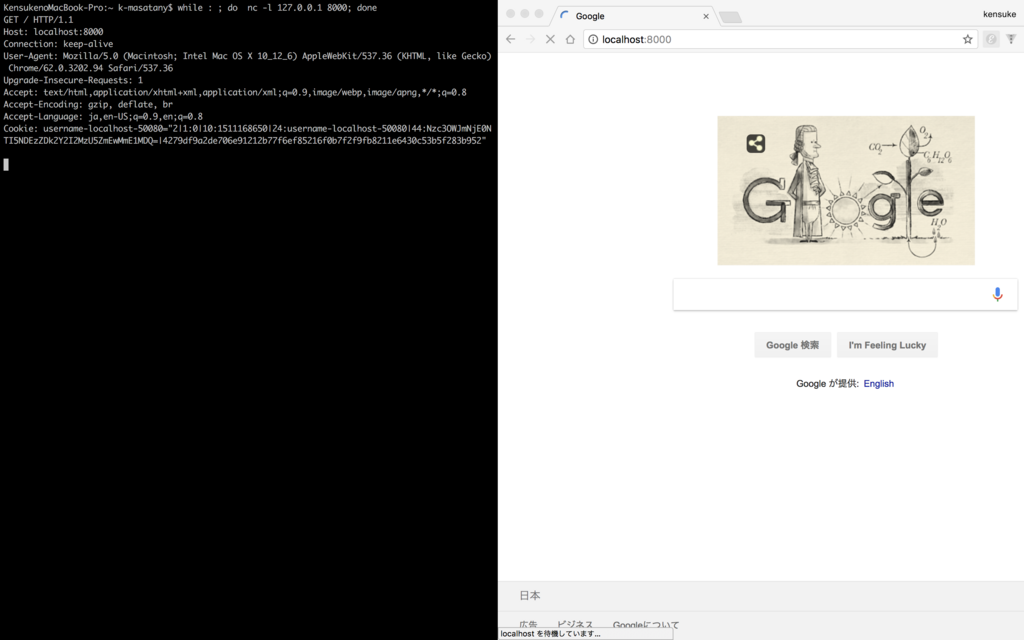Viewport: 1024px width, 640px height.
Task: Click the 日本 text in footer
Action: coord(530,596)
